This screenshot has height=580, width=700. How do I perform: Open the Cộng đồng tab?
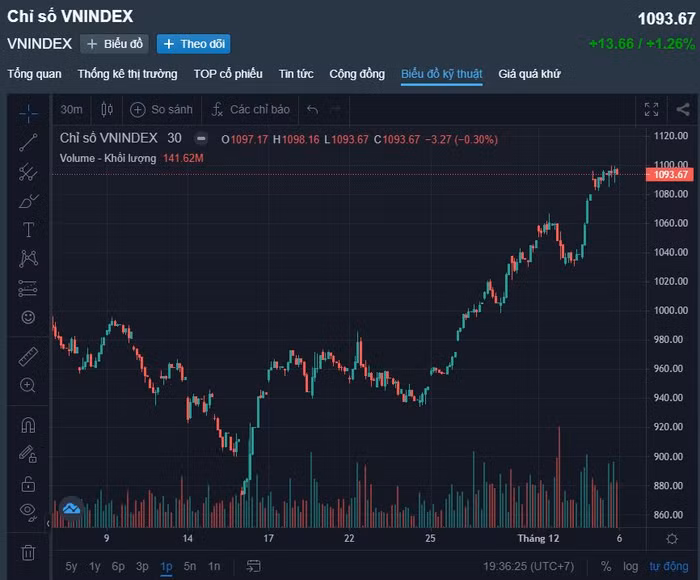coord(357,74)
